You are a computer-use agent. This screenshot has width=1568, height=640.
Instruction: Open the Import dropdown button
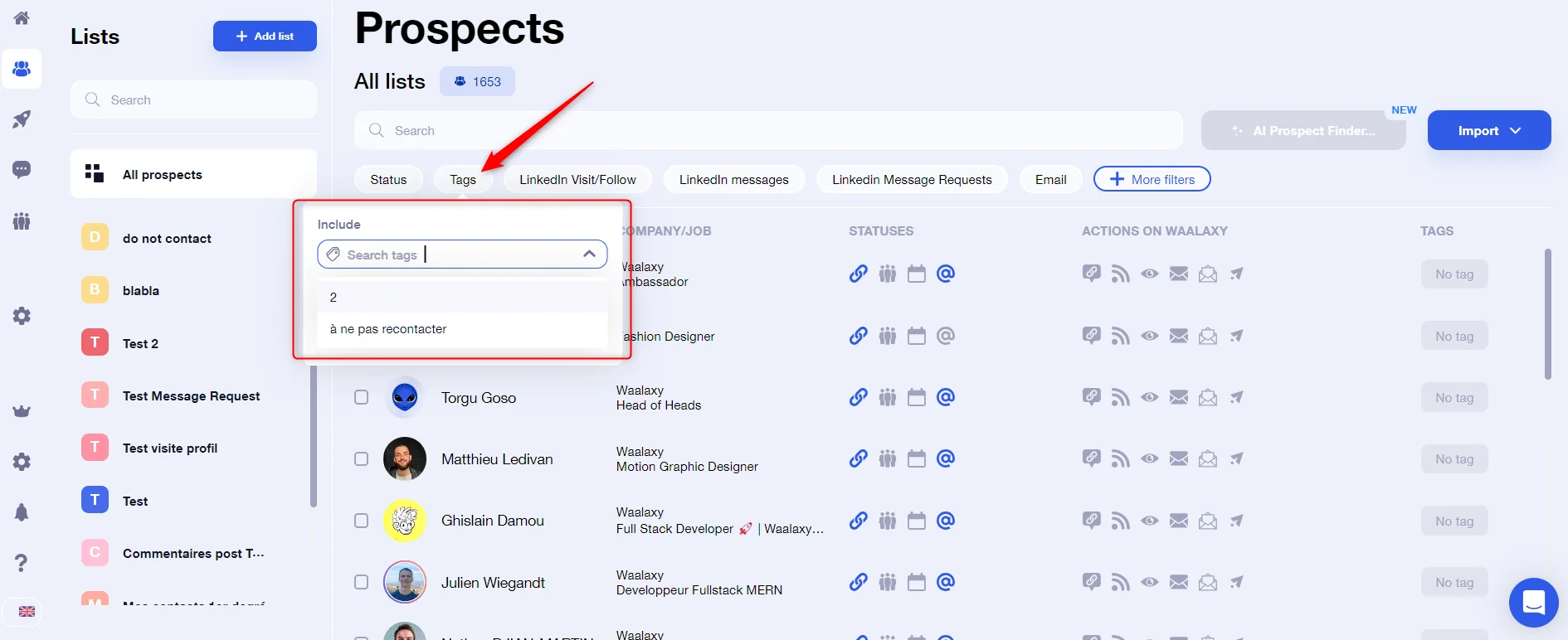click(1489, 130)
